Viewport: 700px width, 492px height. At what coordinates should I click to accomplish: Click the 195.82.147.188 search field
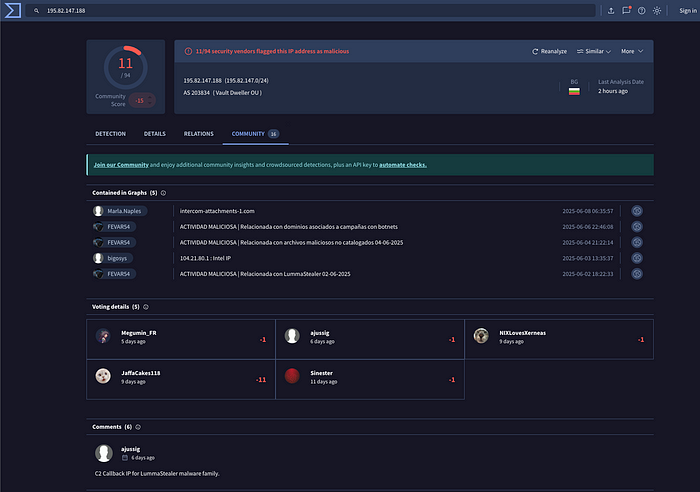pyautogui.click(x=310, y=11)
